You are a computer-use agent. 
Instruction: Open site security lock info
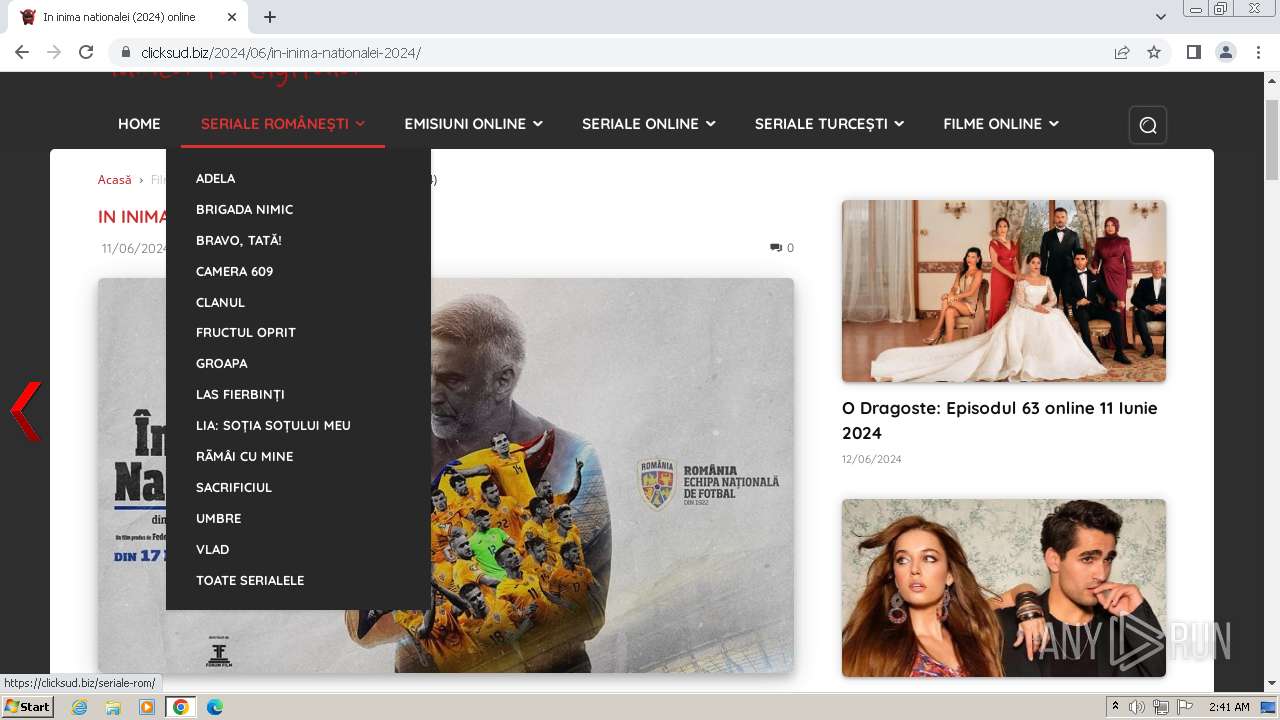tap(126, 53)
